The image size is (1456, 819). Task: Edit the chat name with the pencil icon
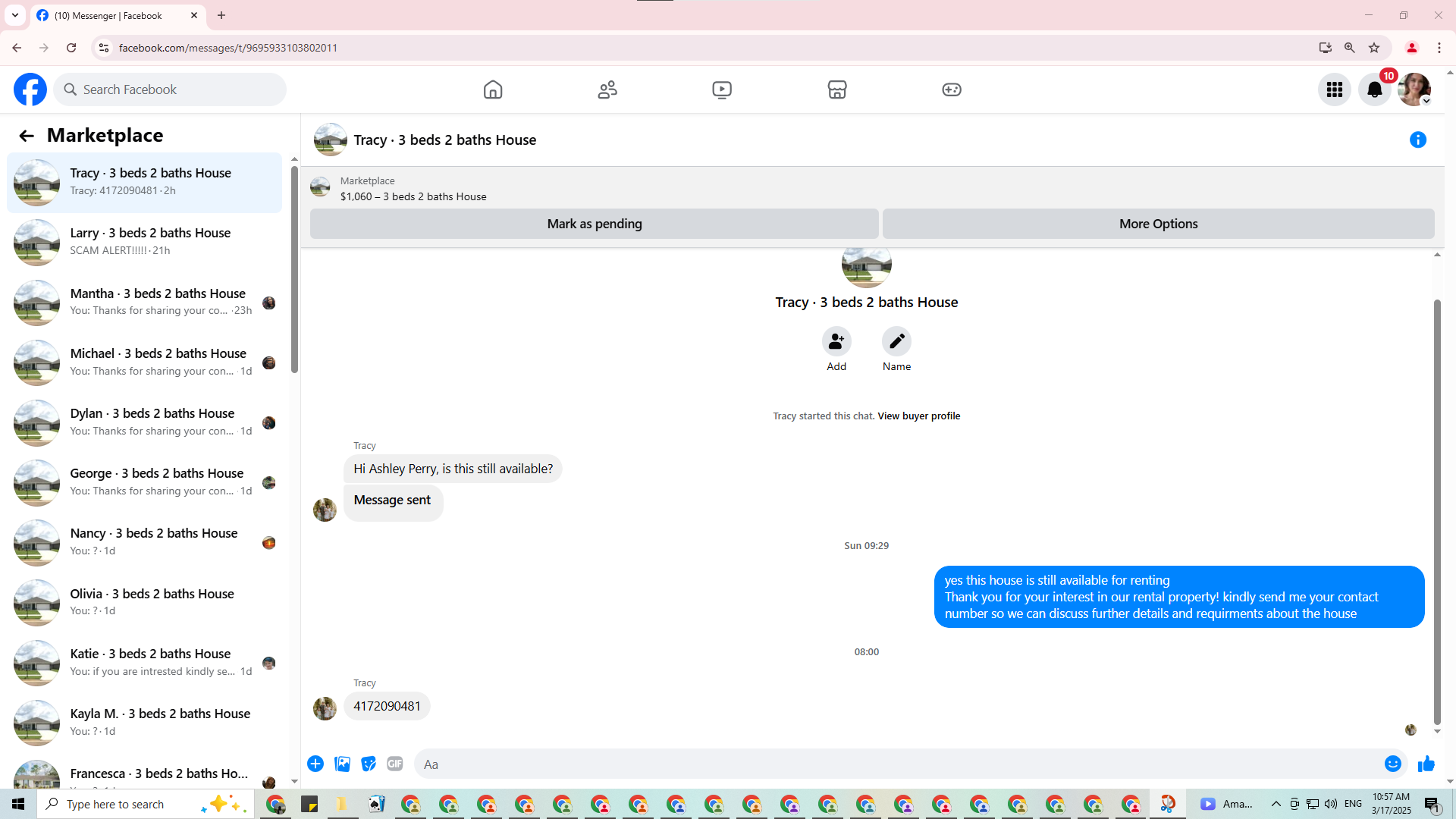click(x=896, y=341)
